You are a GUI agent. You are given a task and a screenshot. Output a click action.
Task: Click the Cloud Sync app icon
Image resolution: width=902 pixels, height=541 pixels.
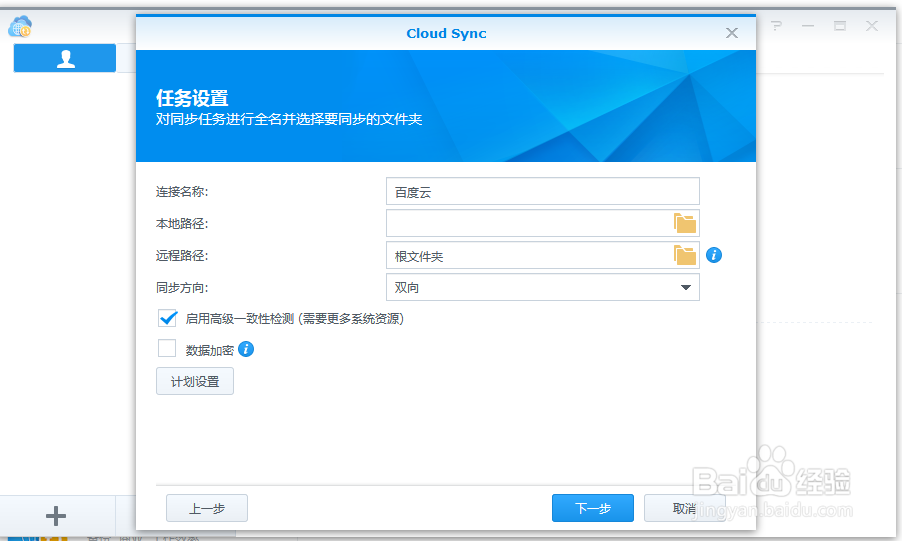(20, 27)
